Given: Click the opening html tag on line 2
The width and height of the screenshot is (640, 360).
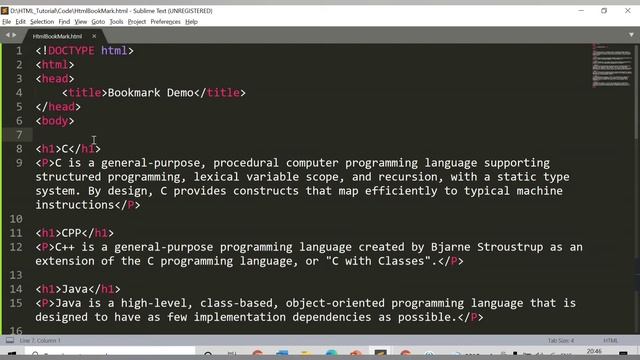Looking at the screenshot, I should click(55, 64).
